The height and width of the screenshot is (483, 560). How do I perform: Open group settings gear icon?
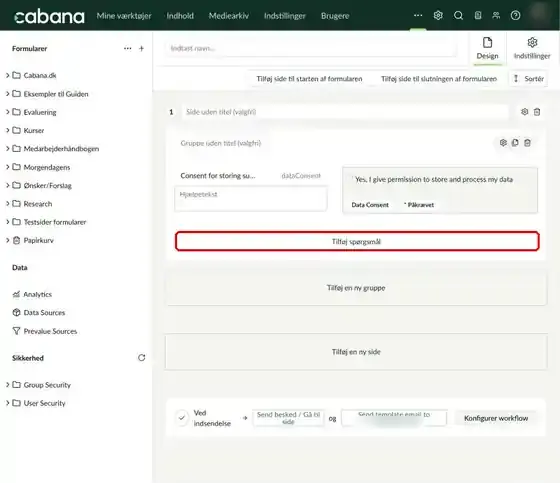(x=503, y=143)
